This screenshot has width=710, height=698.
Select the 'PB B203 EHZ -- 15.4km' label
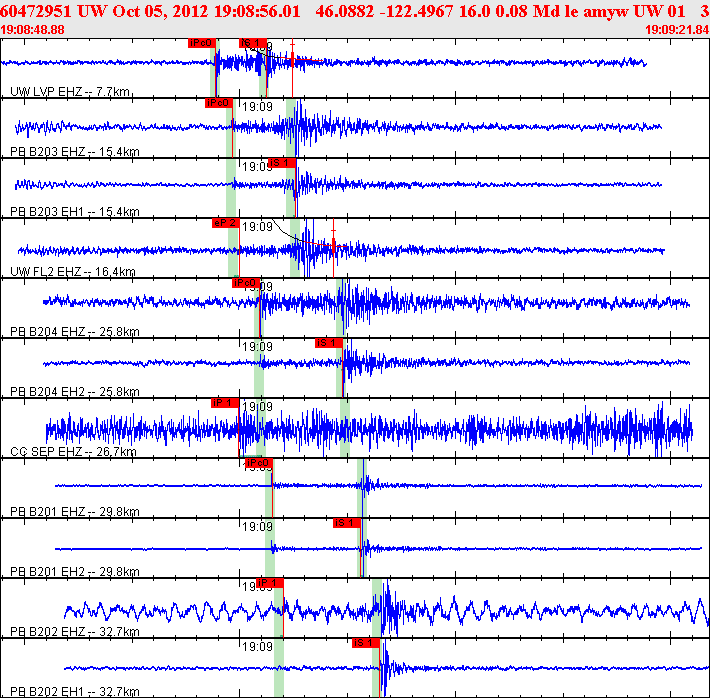[75, 152]
